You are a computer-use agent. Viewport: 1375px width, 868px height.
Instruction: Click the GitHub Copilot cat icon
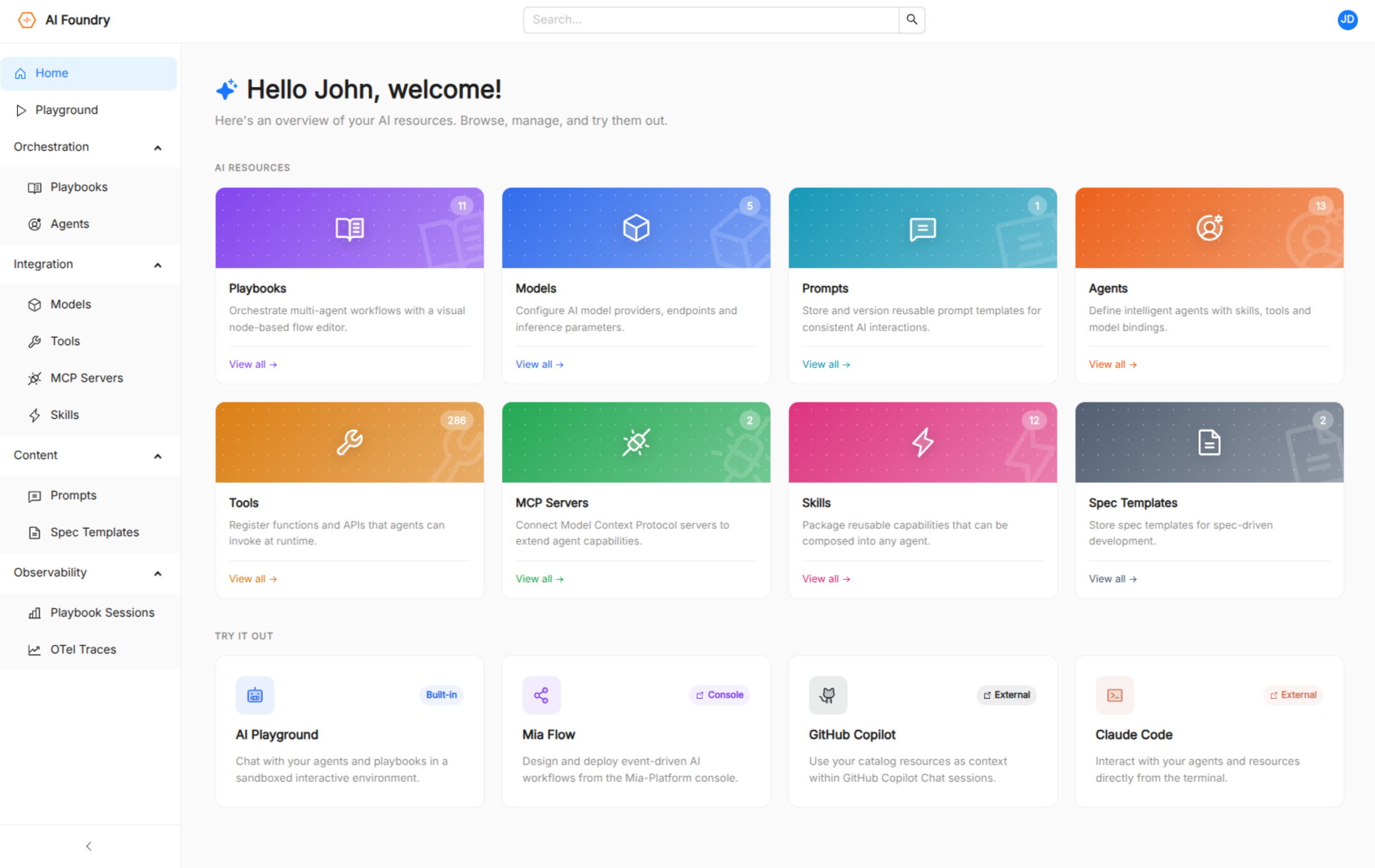[x=828, y=694]
